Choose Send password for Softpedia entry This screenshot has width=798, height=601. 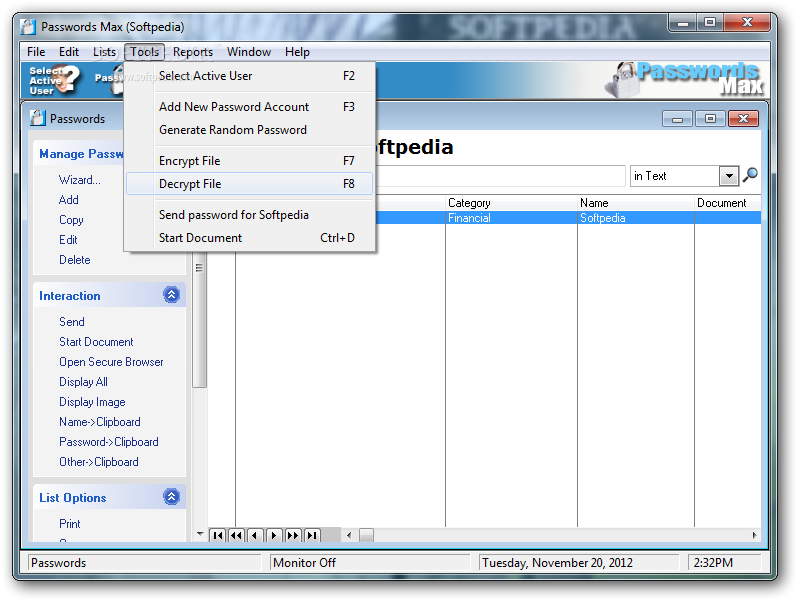[x=249, y=215]
